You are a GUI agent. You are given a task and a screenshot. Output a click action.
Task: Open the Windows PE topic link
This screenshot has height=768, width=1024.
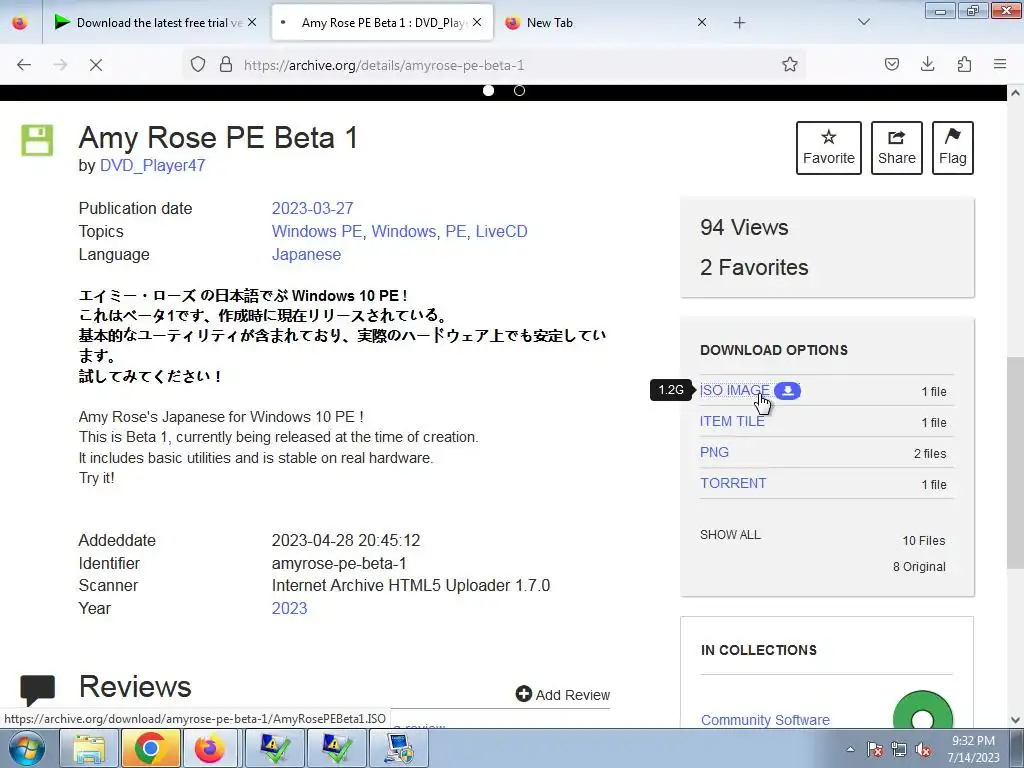317,231
